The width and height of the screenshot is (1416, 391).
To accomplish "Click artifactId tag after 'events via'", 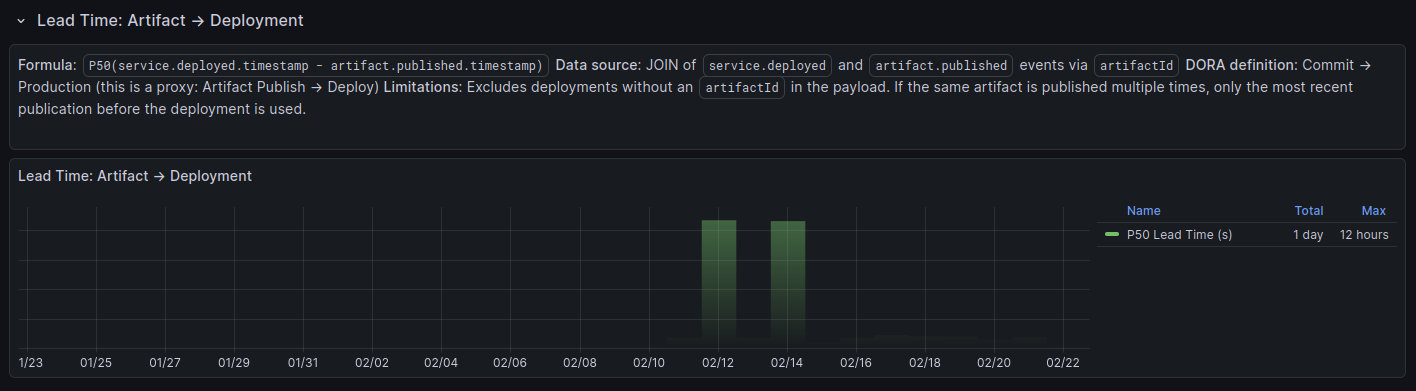I will [1136, 65].
